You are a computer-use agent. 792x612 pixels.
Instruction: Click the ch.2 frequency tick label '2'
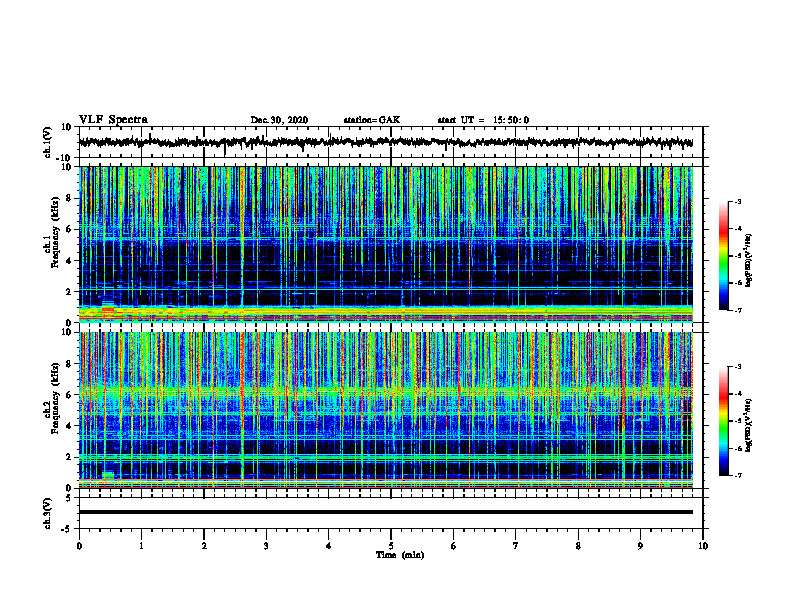tap(70, 457)
